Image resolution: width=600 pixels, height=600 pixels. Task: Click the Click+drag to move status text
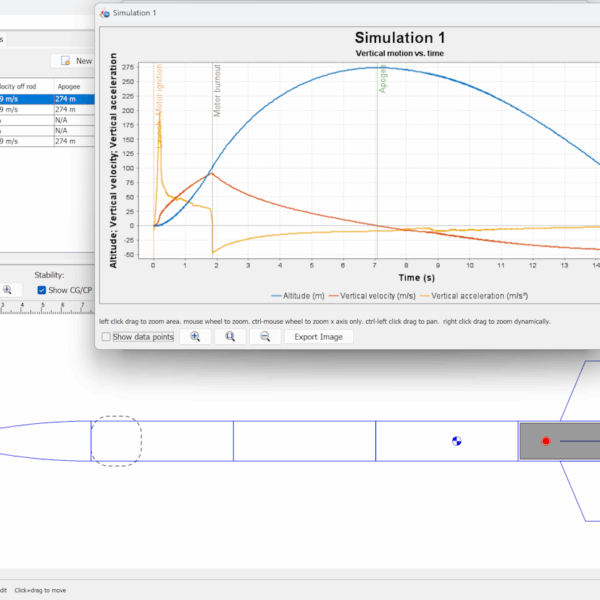(x=40, y=590)
